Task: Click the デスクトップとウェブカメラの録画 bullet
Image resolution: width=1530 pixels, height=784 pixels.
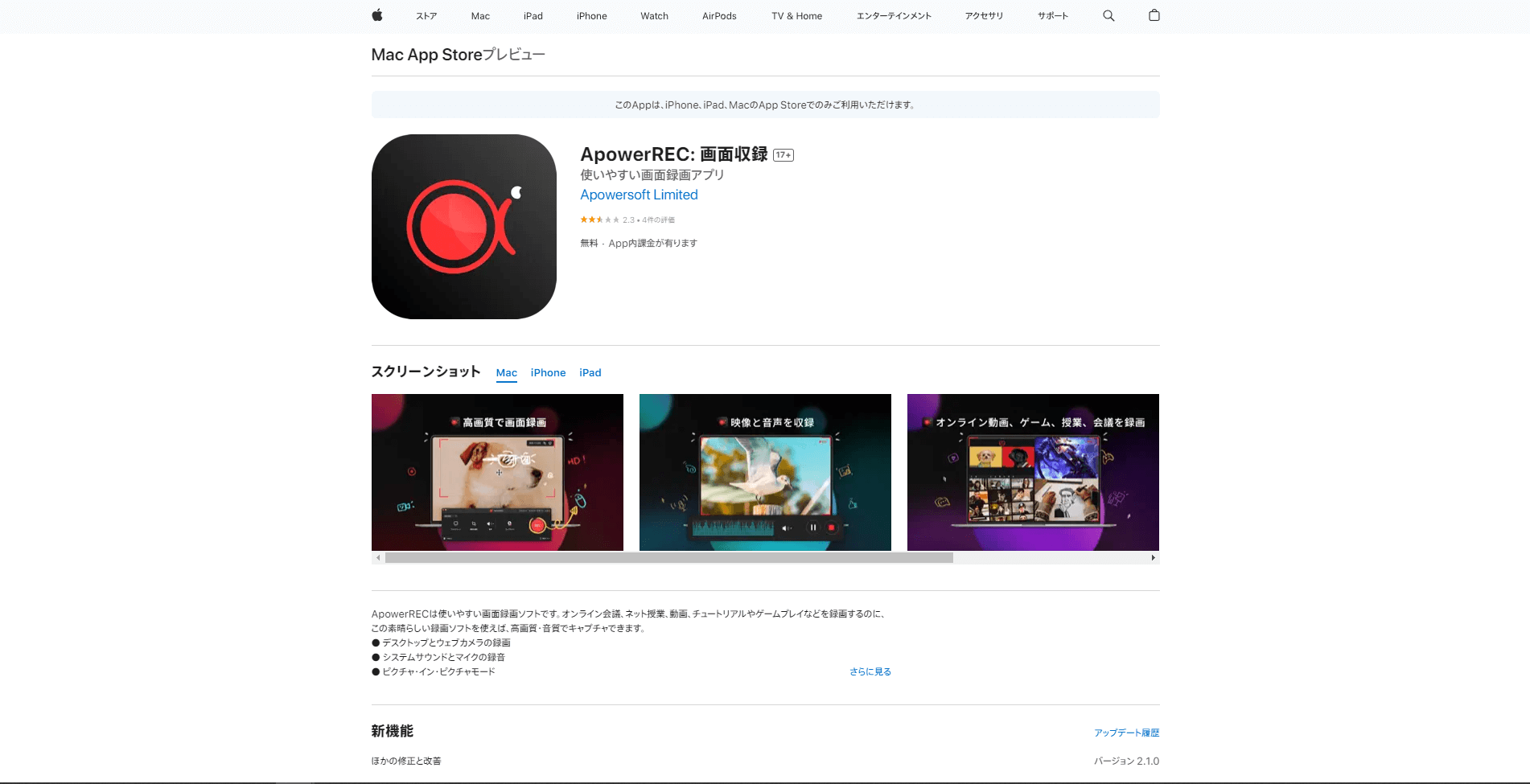Action: click(x=441, y=642)
